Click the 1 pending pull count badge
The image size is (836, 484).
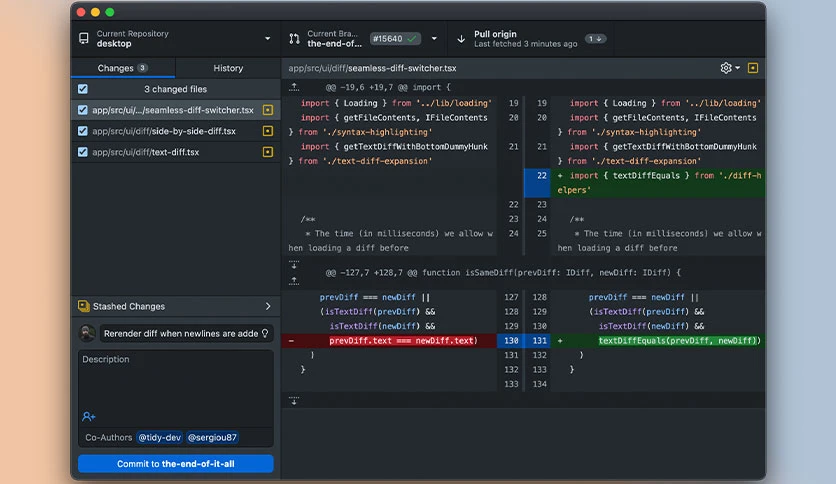(595, 38)
